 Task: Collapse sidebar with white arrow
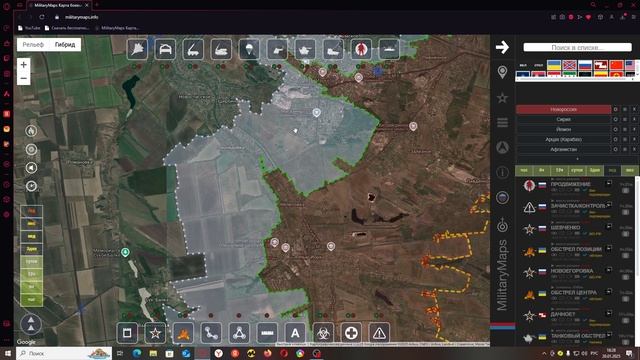click(x=502, y=47)
